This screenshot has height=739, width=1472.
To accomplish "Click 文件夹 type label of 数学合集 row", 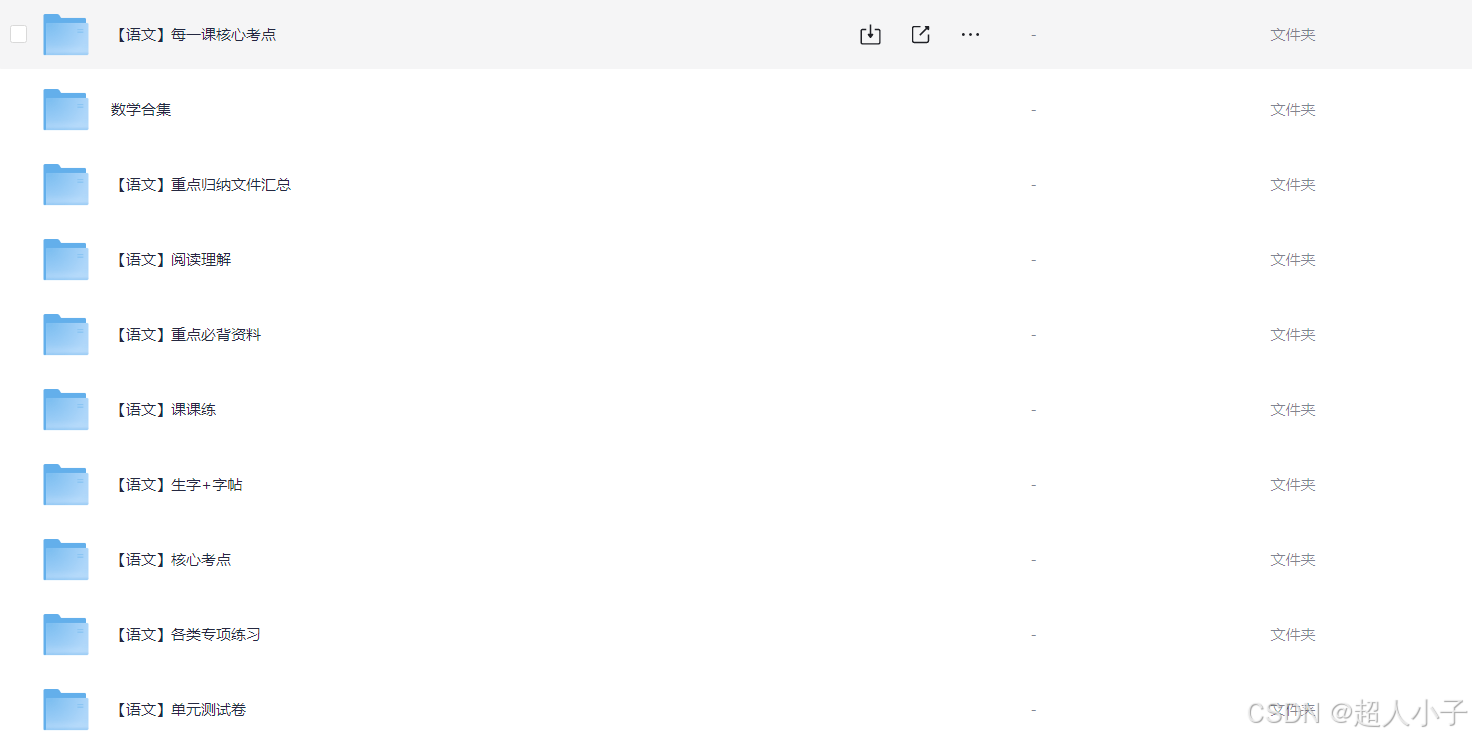I will pyautogui.click(x=1292, y=110).
